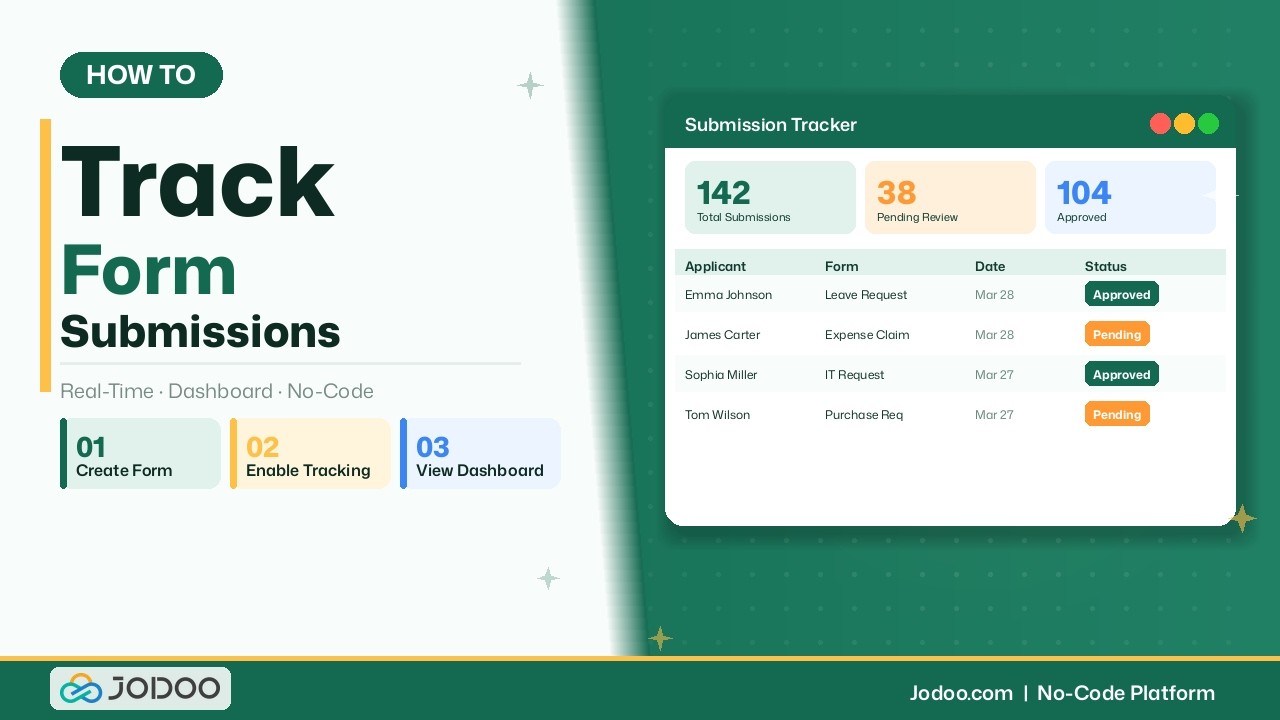Click the HOW TO pill badge

pyautogui.click(x=141, y=75)
